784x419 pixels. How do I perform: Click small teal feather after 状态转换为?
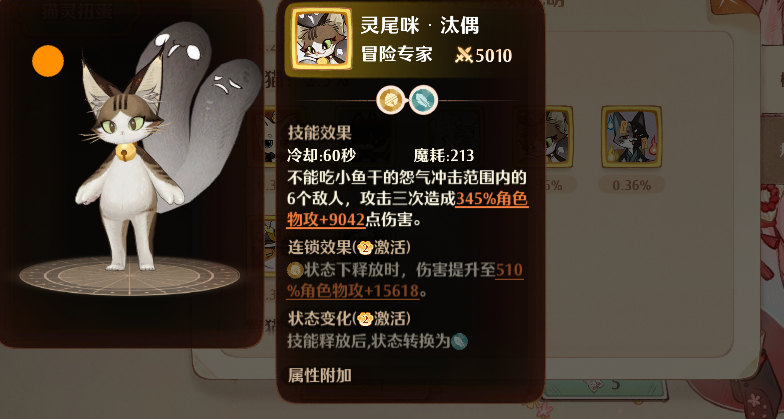point(460,342)
